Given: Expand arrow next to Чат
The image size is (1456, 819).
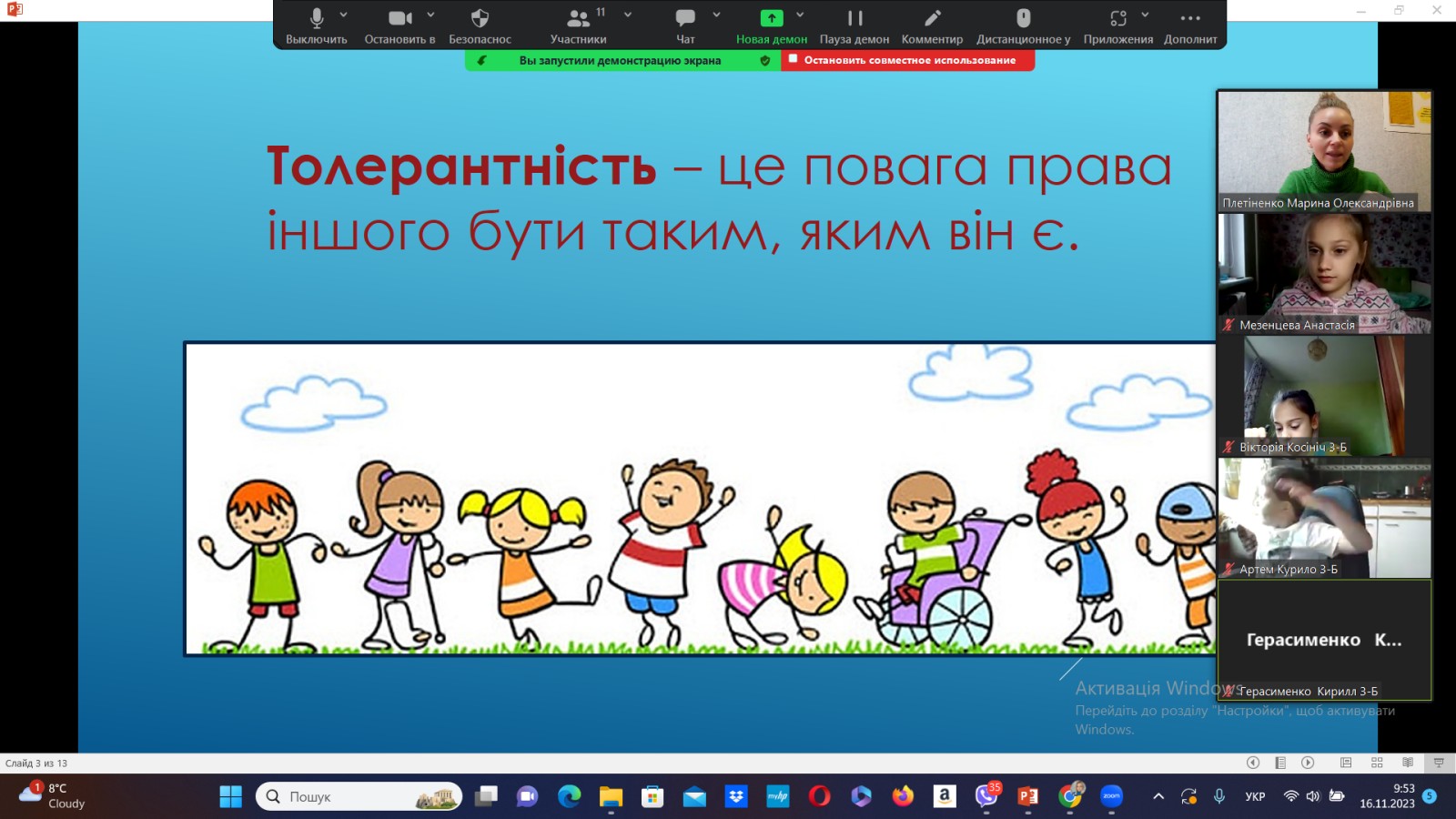Looking at the screenshot, I should click(716, 15).
